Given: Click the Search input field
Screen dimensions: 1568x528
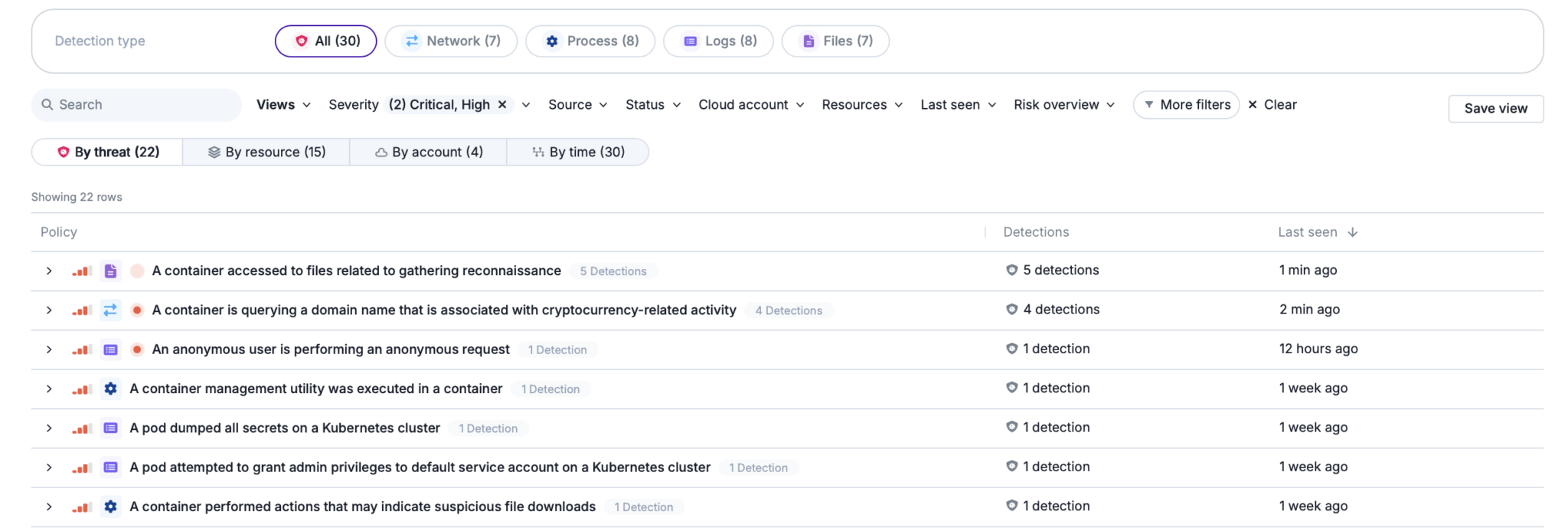Looking at the screenshot, I should (x=138, y=105).
